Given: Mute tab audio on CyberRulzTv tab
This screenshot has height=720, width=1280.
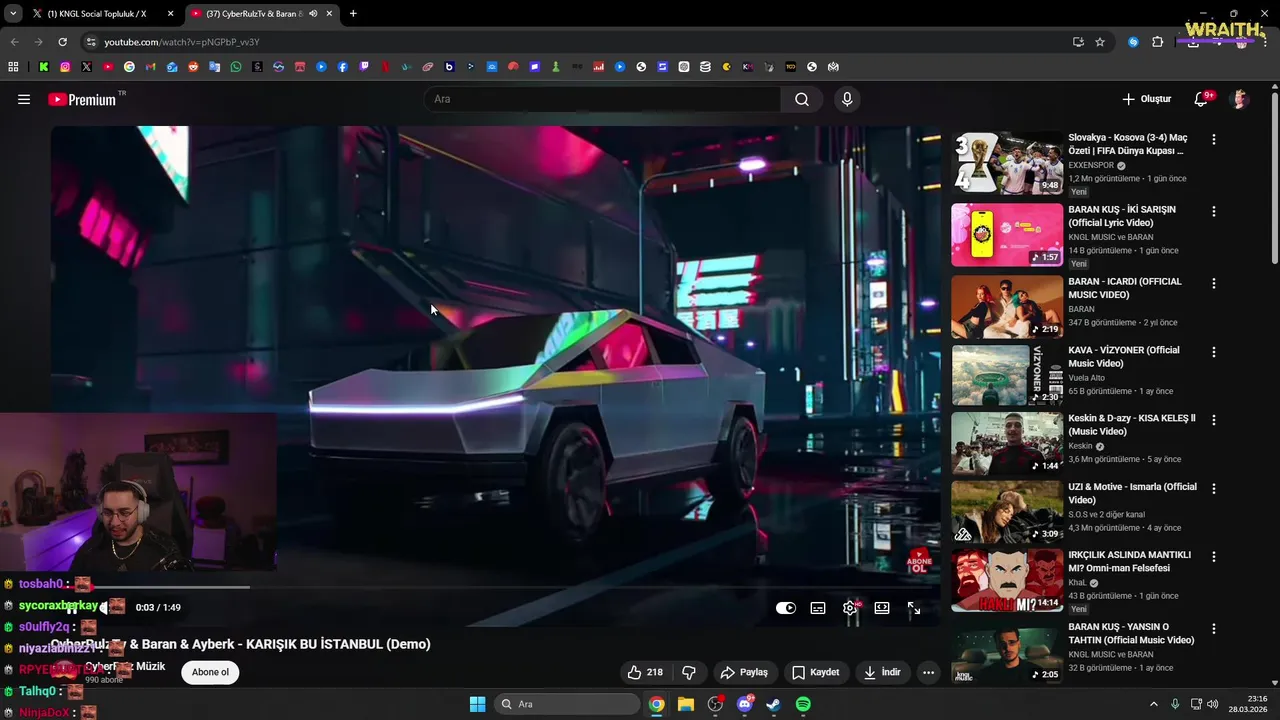Looking at the screenshot, I should click(313, 14).
